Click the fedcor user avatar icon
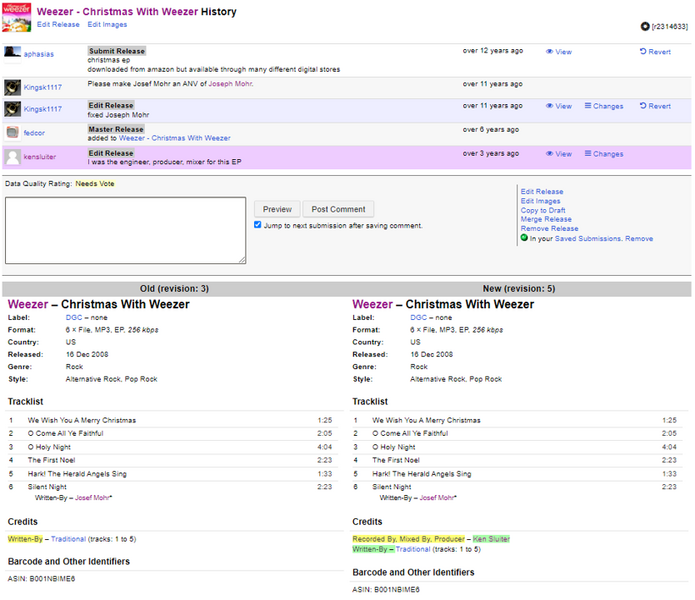 tap(13, 132)
